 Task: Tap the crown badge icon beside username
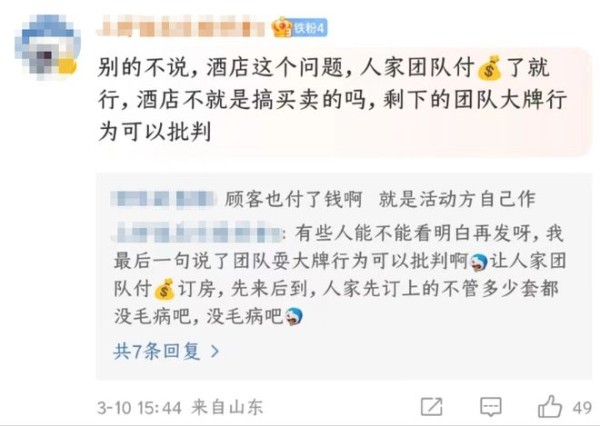coord(282,28)
